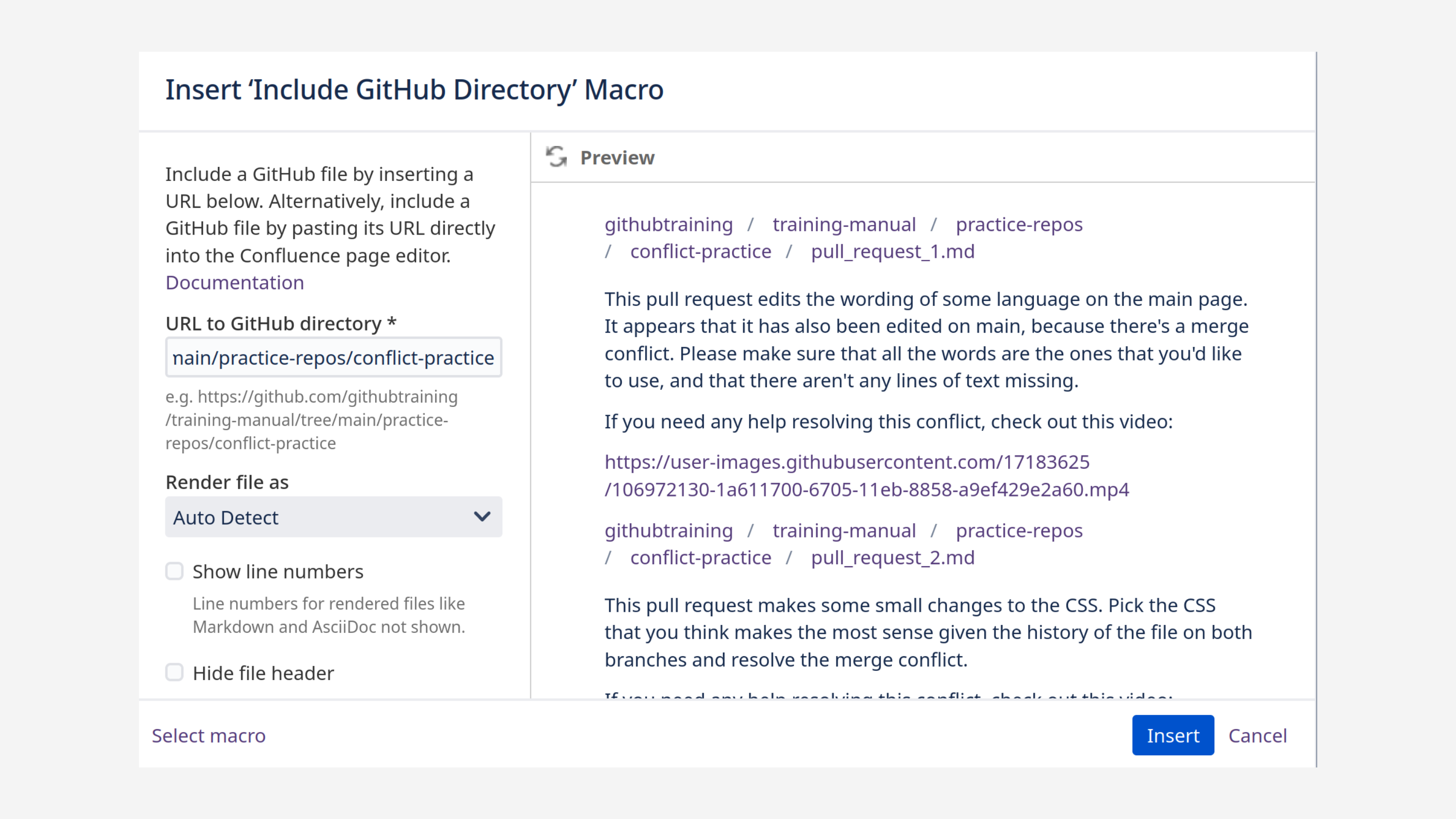Enable Hide file header
Screen dimensions: 1456x819
[x=174, y=672]
